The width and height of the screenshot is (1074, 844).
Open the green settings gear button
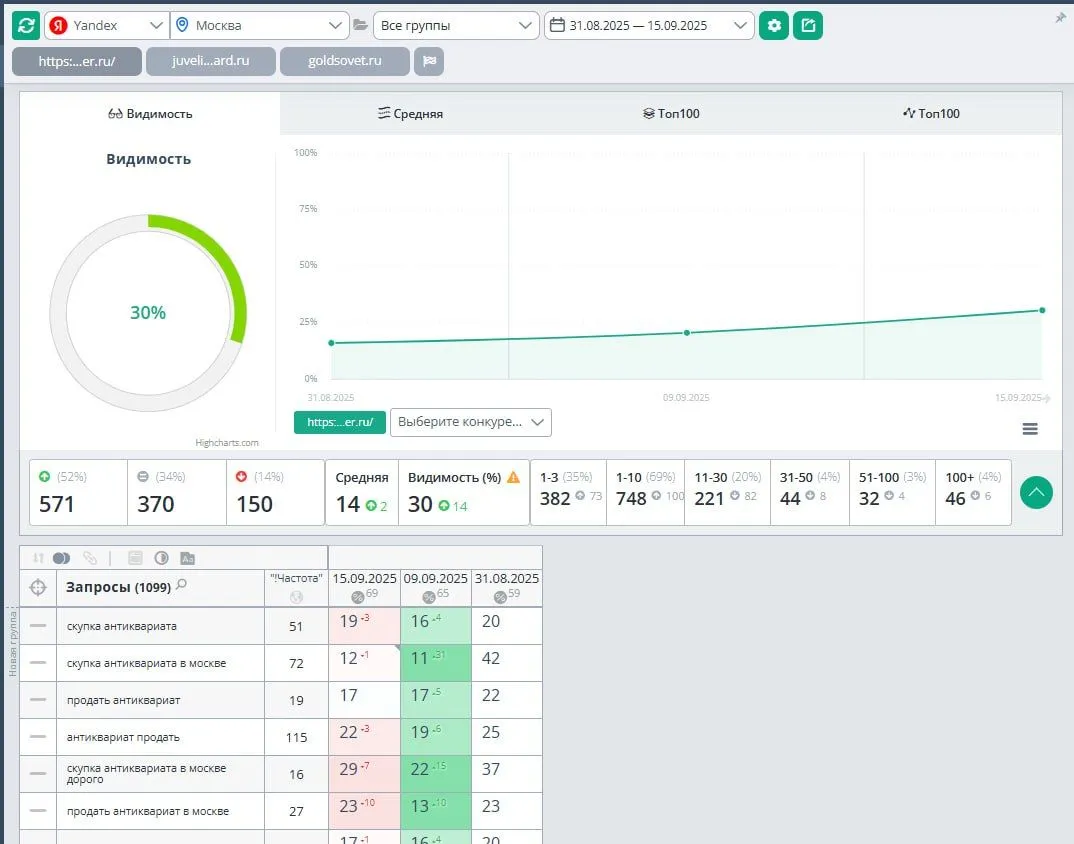774,25
